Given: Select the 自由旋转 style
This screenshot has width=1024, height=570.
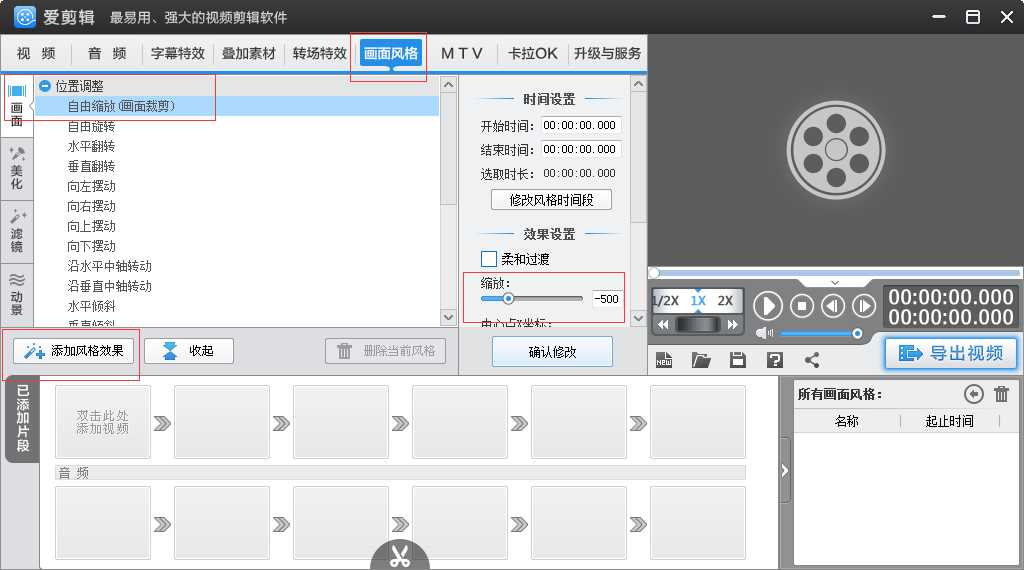Looking at the screenshot, I should click(91, 126).
